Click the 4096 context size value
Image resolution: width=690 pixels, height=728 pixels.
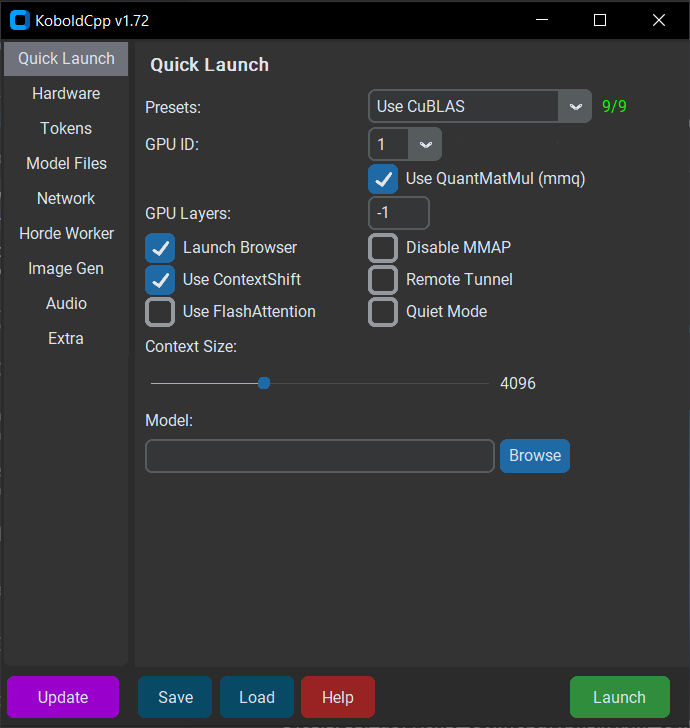pyautogui.click(x=518, y=384)
